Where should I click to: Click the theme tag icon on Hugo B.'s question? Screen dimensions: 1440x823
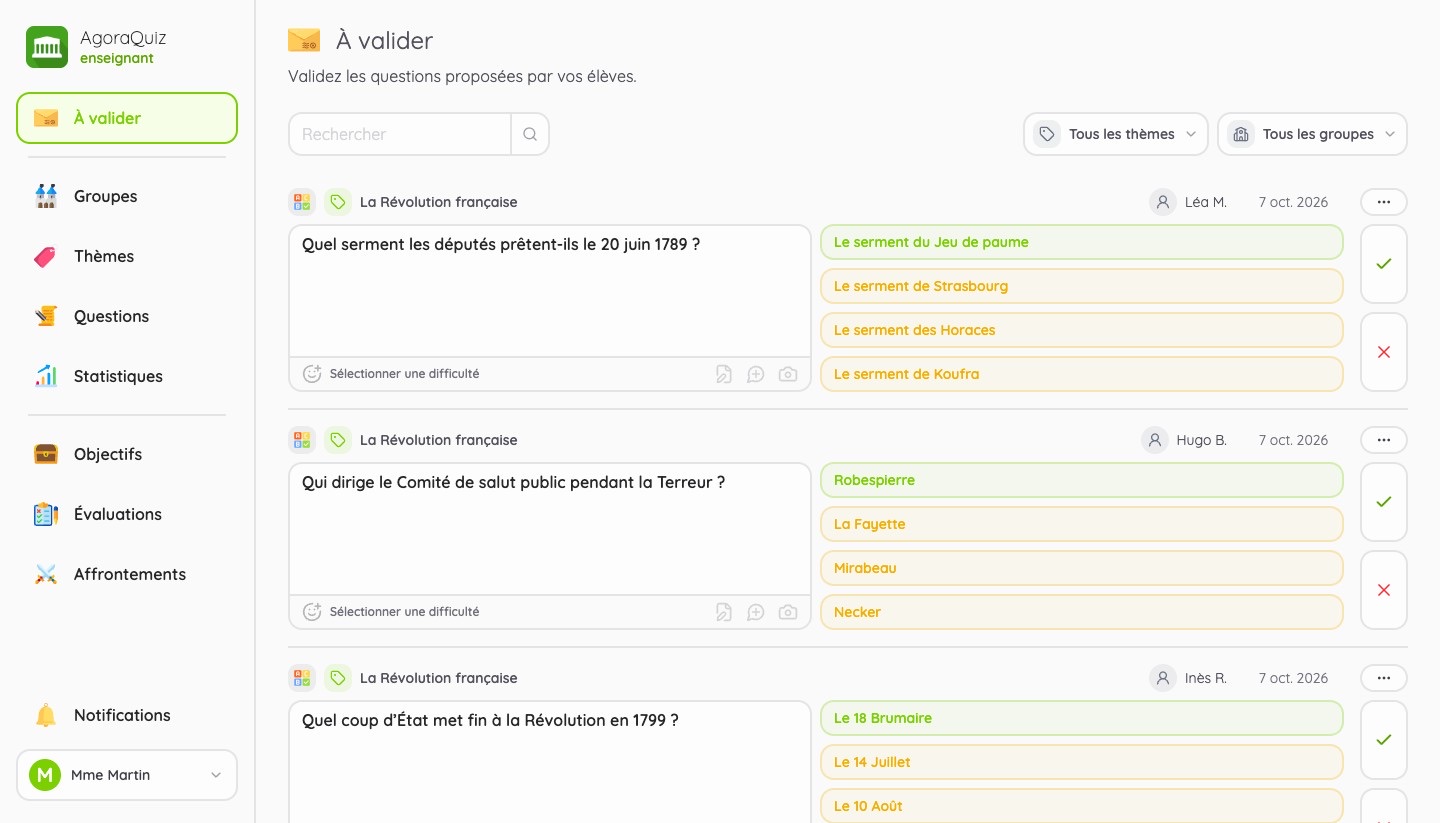click(x=338, y=440)
